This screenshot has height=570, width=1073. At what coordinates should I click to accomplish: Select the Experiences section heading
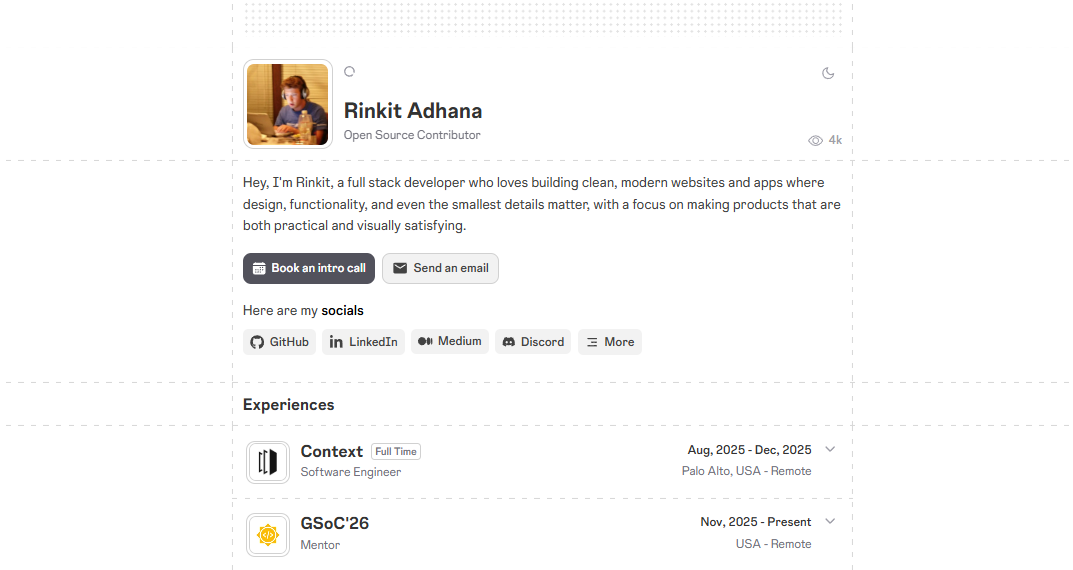[289, 404]
